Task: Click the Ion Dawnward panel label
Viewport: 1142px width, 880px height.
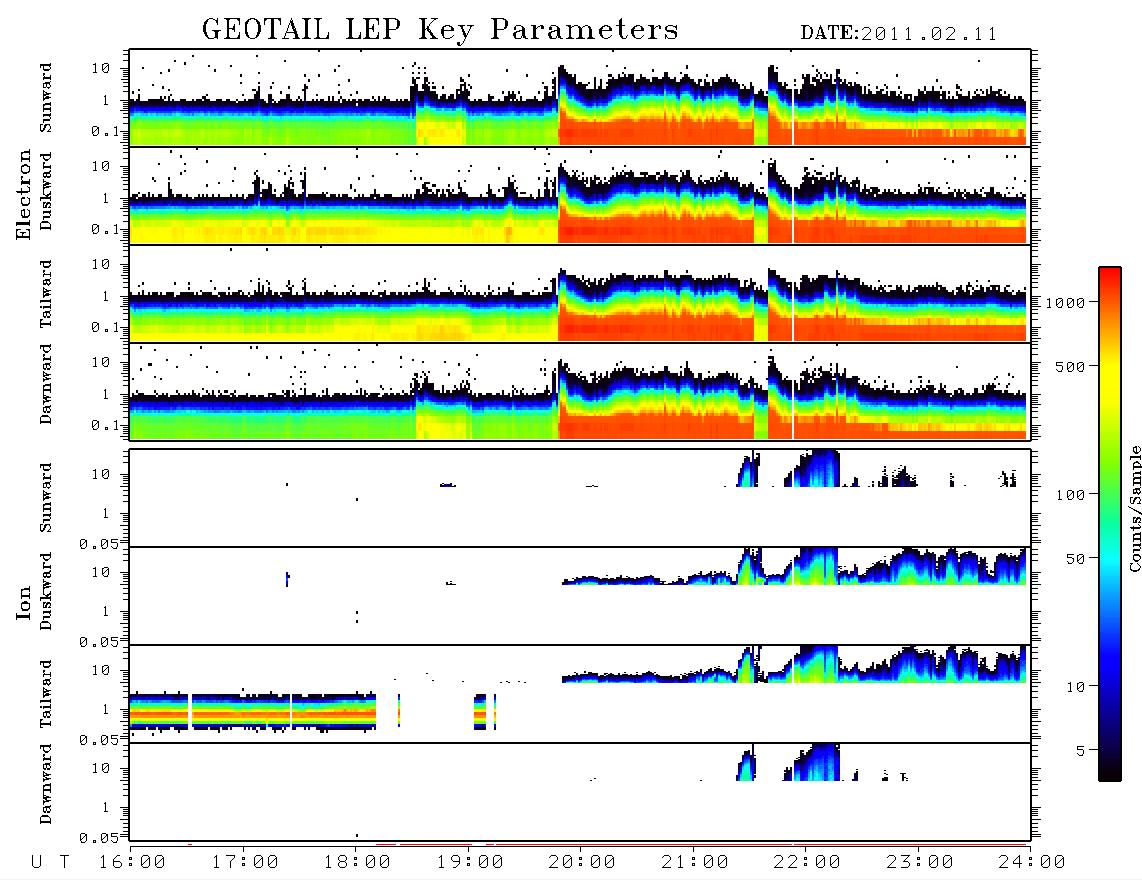Action: [46, 784]
